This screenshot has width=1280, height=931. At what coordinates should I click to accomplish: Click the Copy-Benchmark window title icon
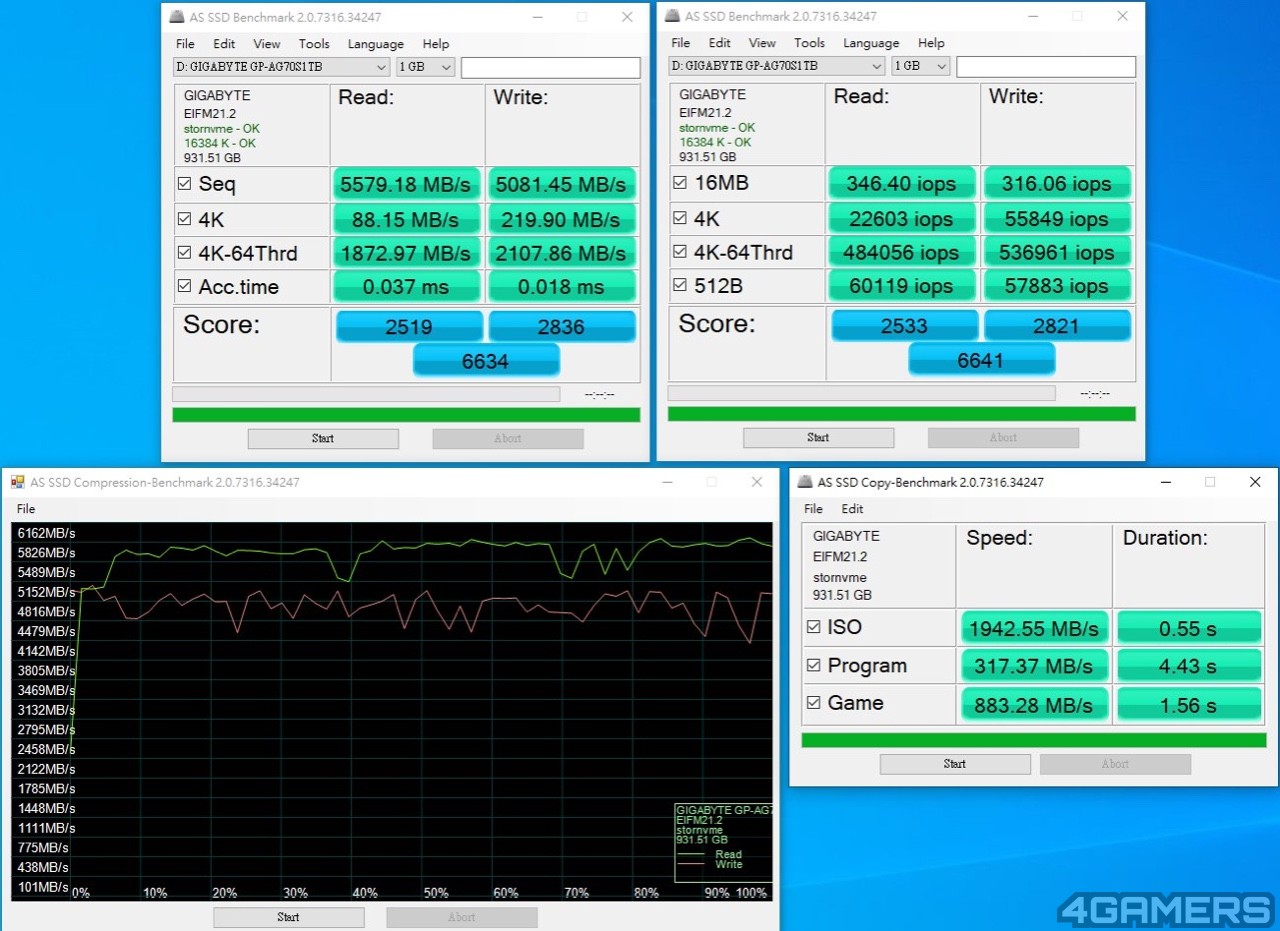pos(805,482)
